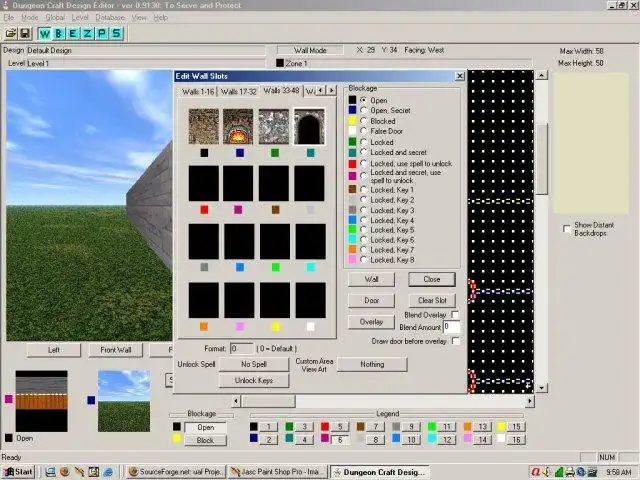
Task: Switch to the Walls 1-16 tab
Action: (198, 91)
